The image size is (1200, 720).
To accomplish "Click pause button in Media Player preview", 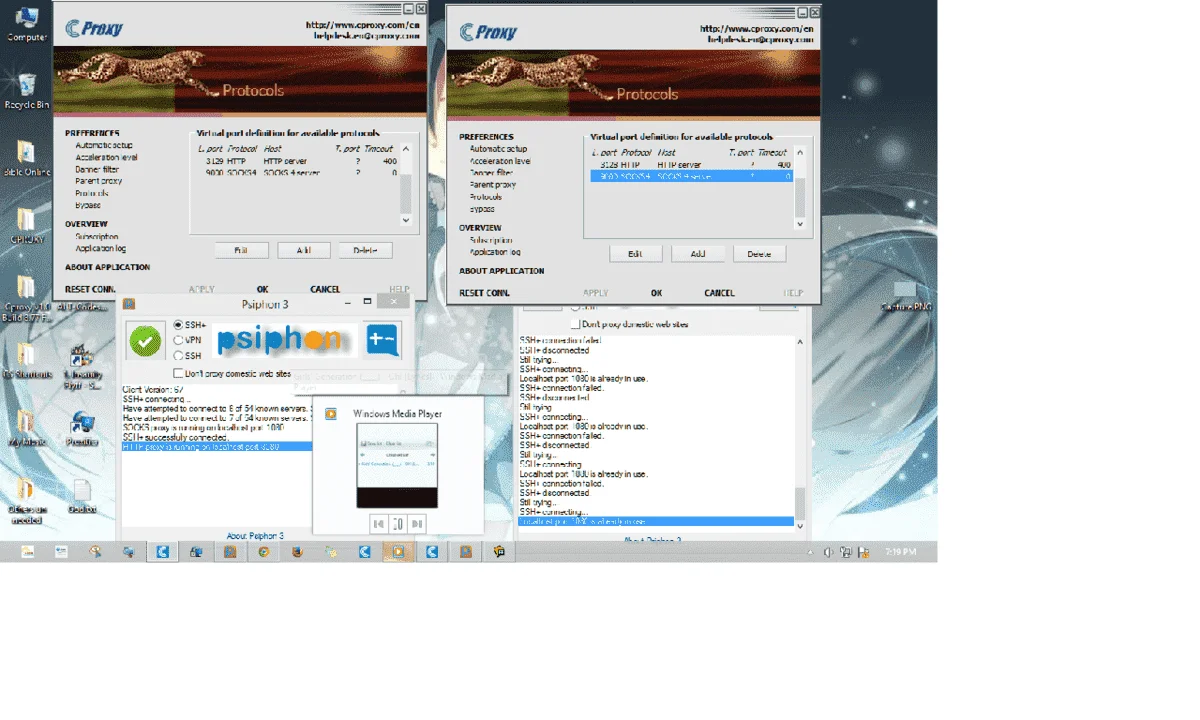I will (x=398, y=523).
